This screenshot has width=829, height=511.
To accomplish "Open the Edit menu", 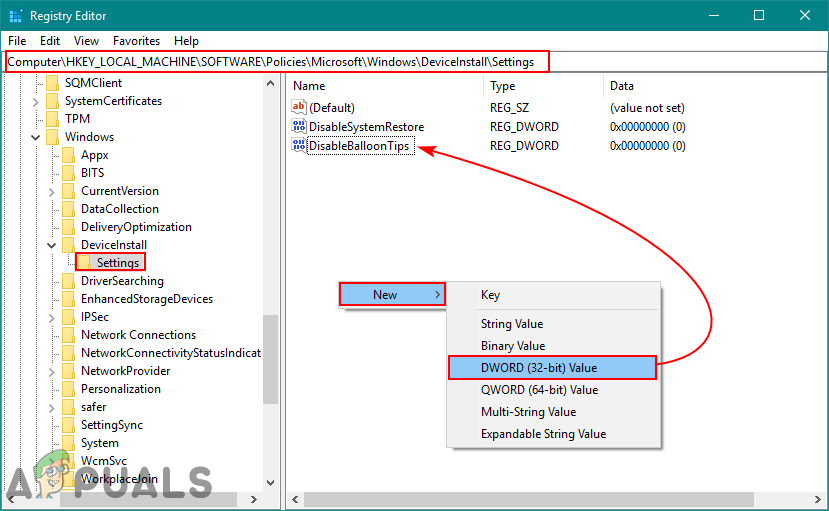I will point(50,41).
